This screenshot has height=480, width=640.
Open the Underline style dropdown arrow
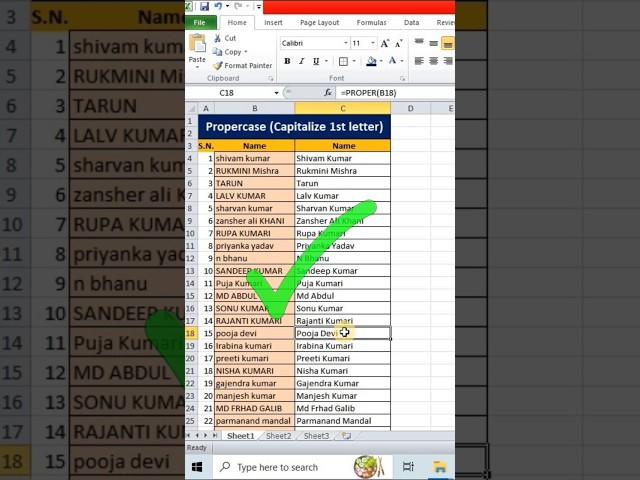pos(326,61)
